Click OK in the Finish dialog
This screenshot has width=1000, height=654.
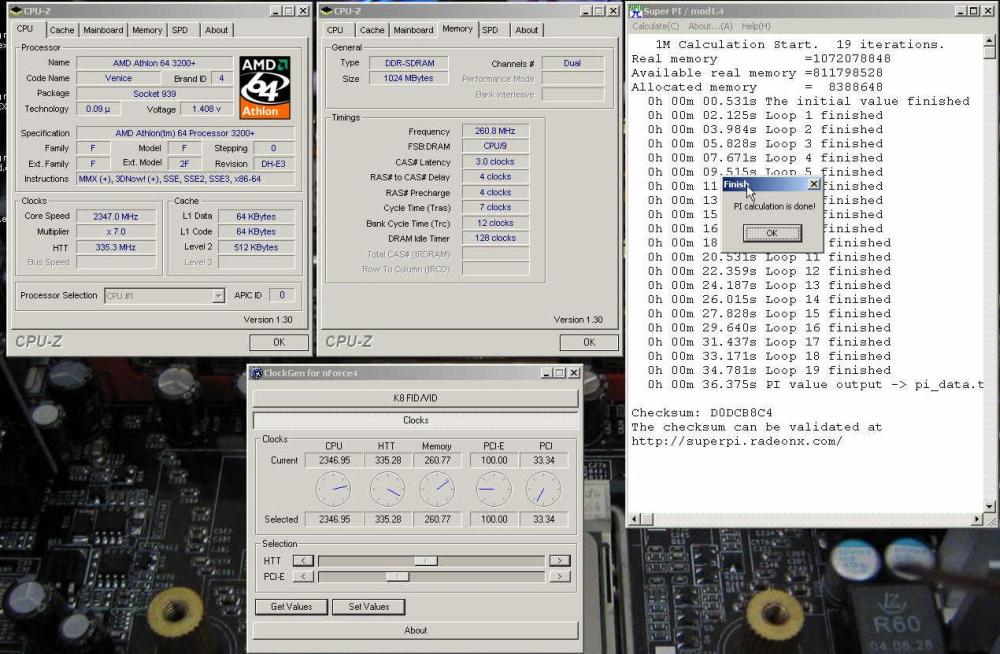point(772,233)
